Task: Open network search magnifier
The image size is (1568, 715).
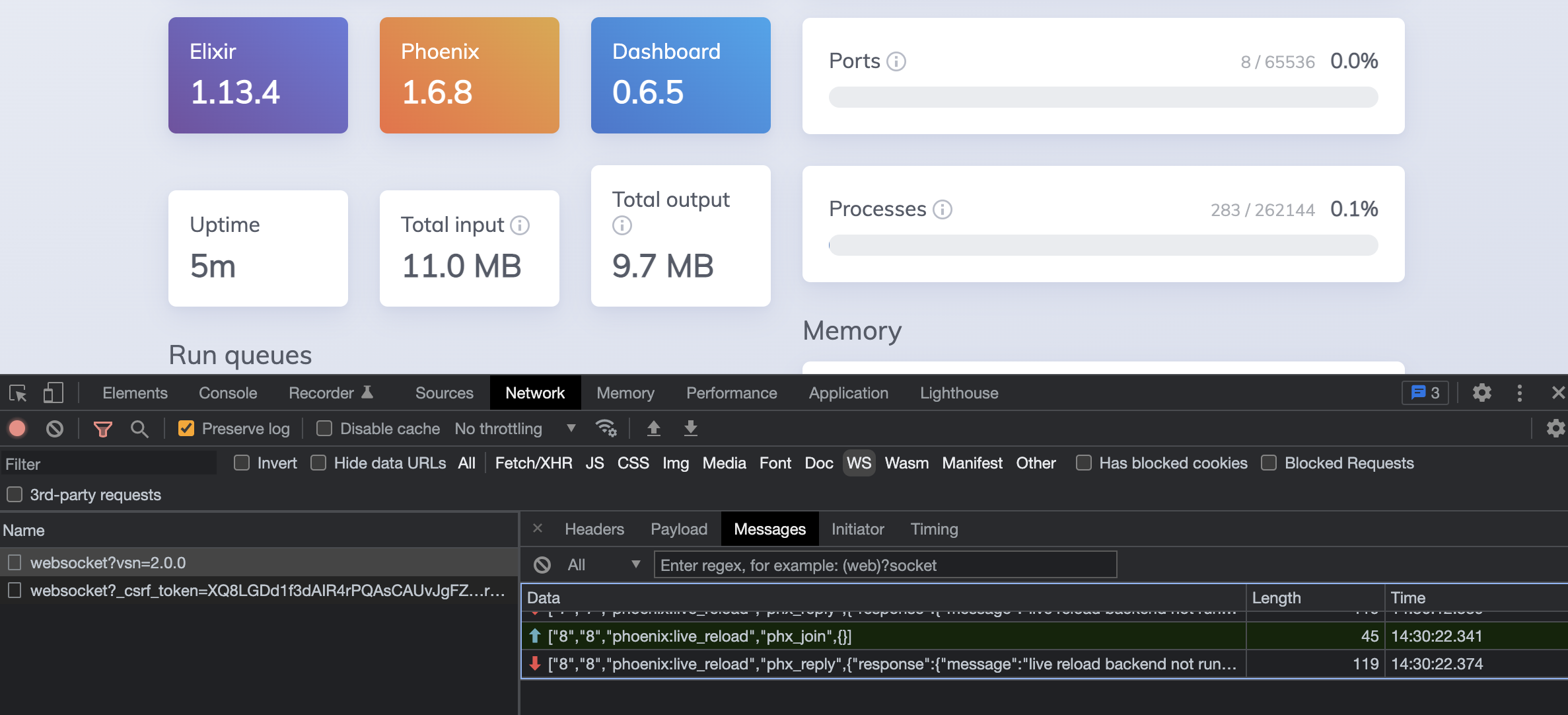Action: pyautogui.click(x=139, y=429)
